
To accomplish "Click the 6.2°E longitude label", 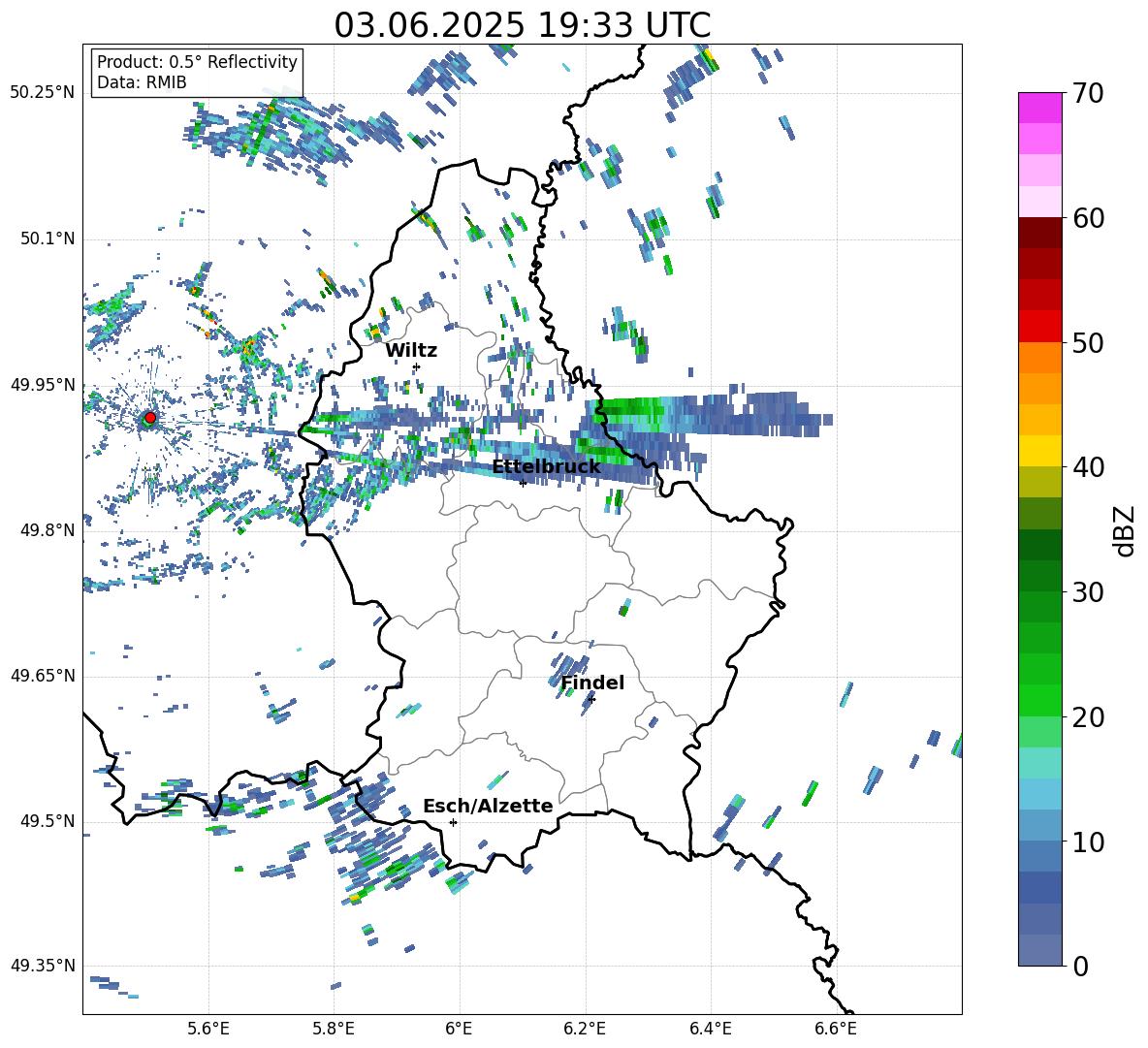I will tap(585, 1029).
